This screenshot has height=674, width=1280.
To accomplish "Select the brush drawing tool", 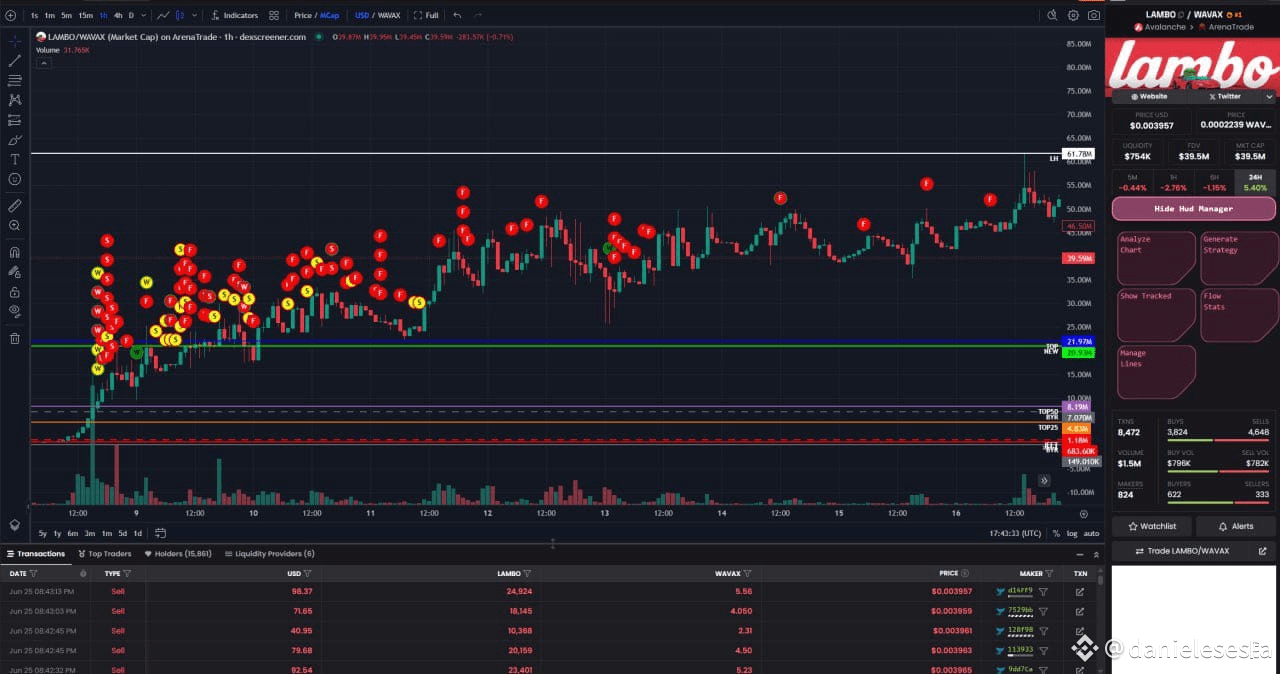I will tap(14, 140).
